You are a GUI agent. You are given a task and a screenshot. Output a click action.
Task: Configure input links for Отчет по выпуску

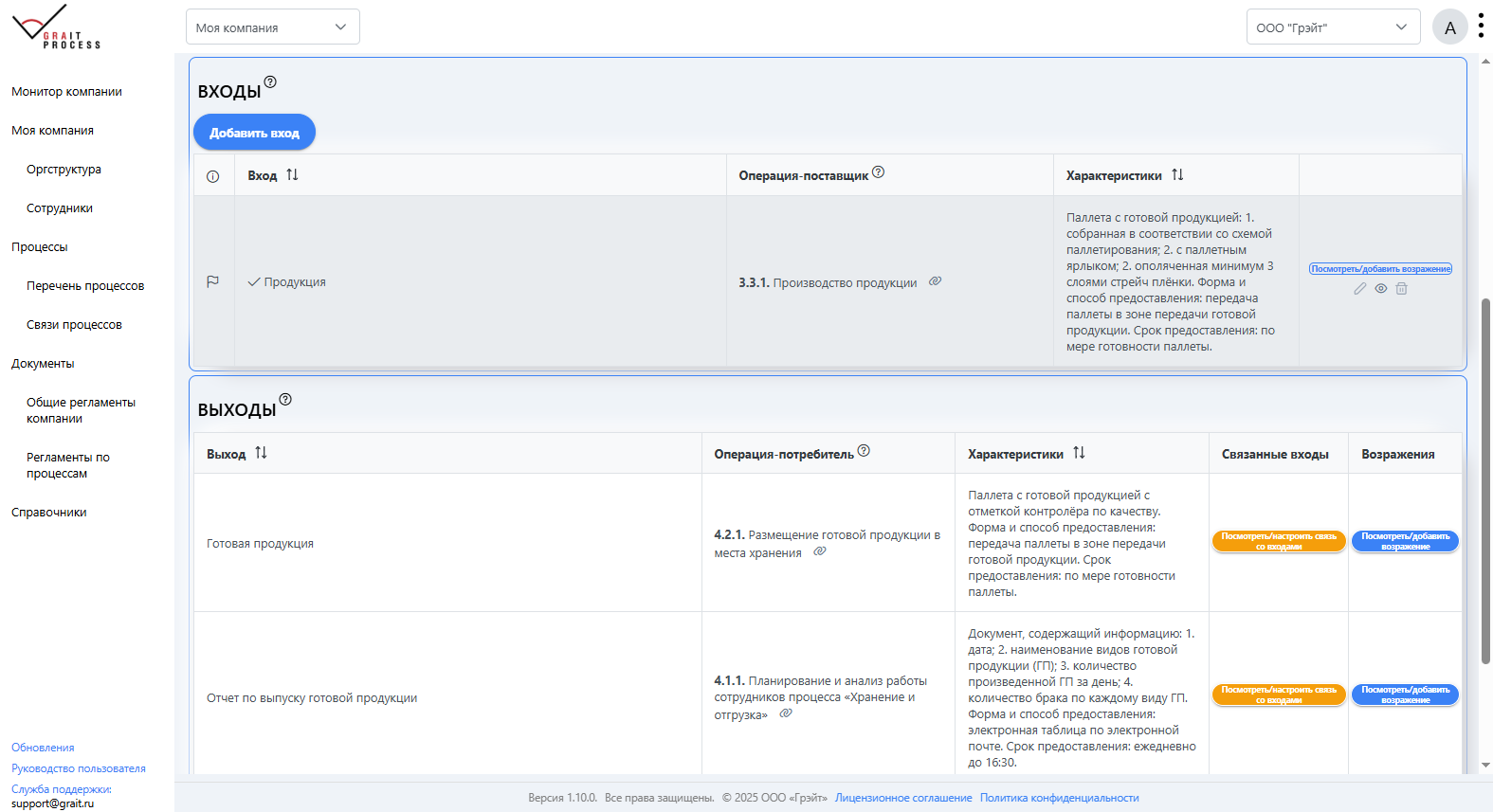click(1279, 695)
